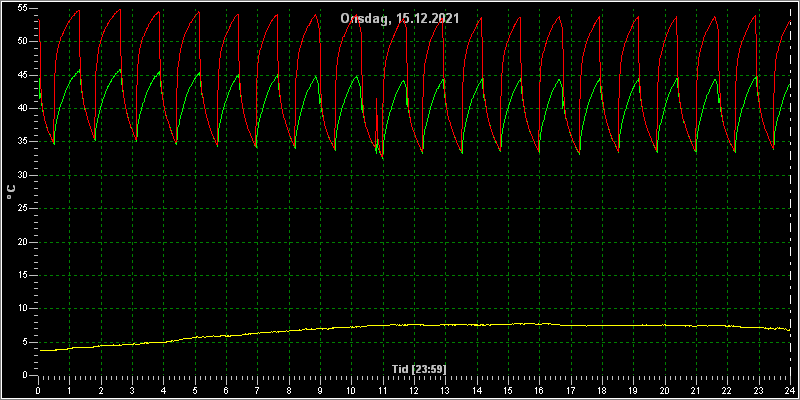Select hour 18 on the time axis
800x400 pixels.
click(602, 390)
